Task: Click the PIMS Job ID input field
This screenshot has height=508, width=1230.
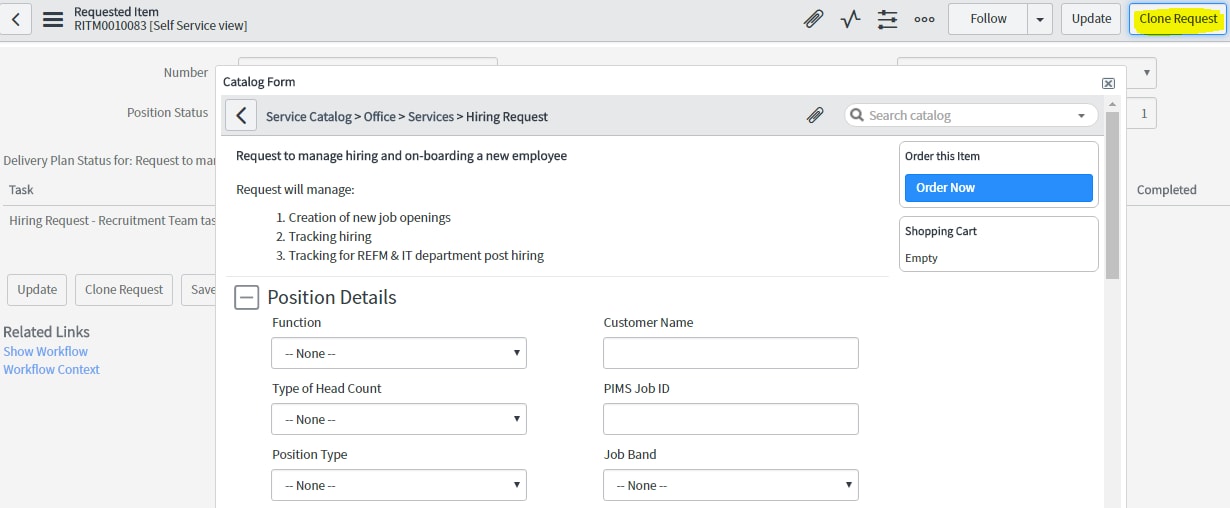Action: pyautogui.click(x=731, y=419)
